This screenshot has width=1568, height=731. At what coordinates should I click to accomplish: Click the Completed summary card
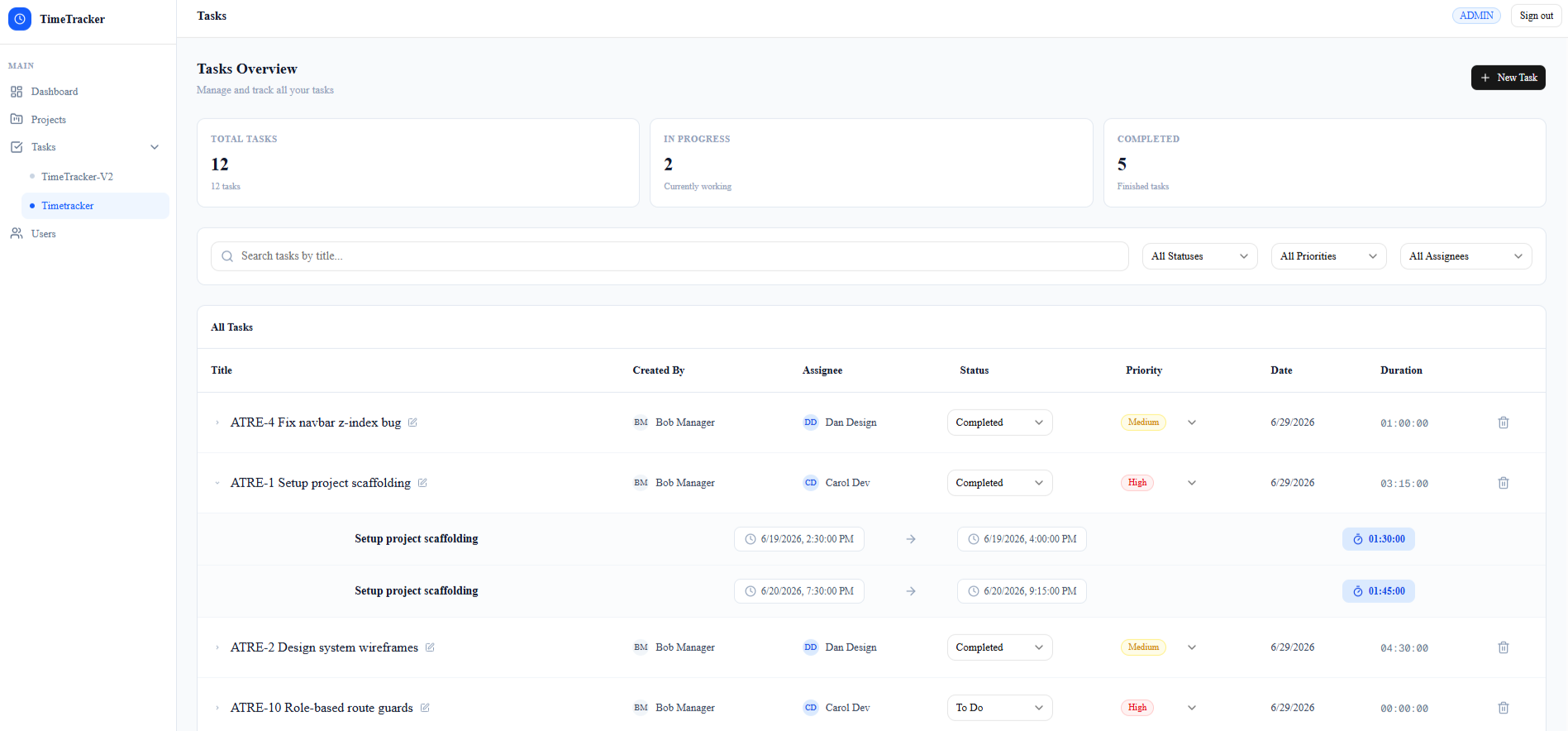pos(1325,163)
